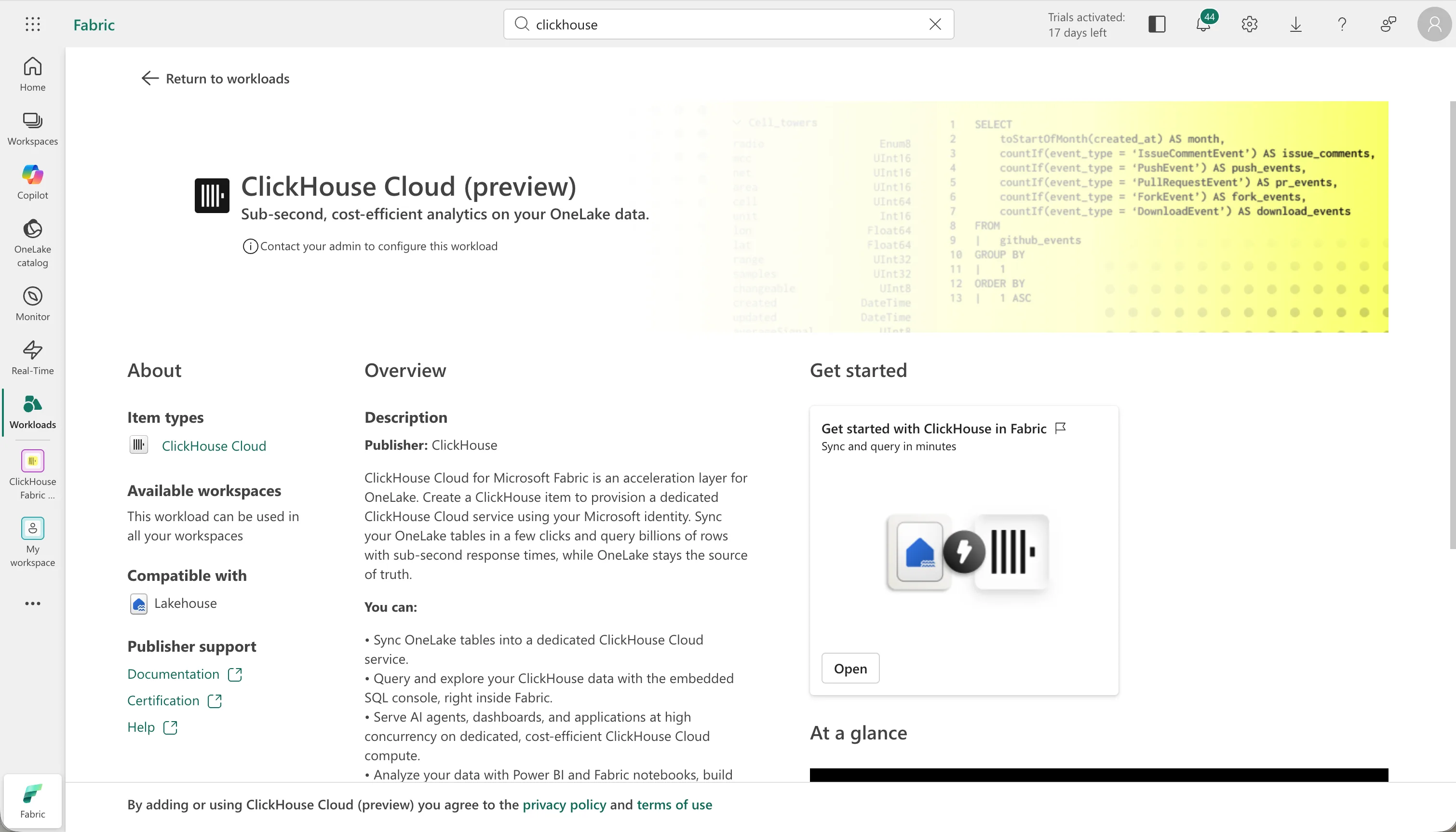Open the user account avatar

point(1434,24)
